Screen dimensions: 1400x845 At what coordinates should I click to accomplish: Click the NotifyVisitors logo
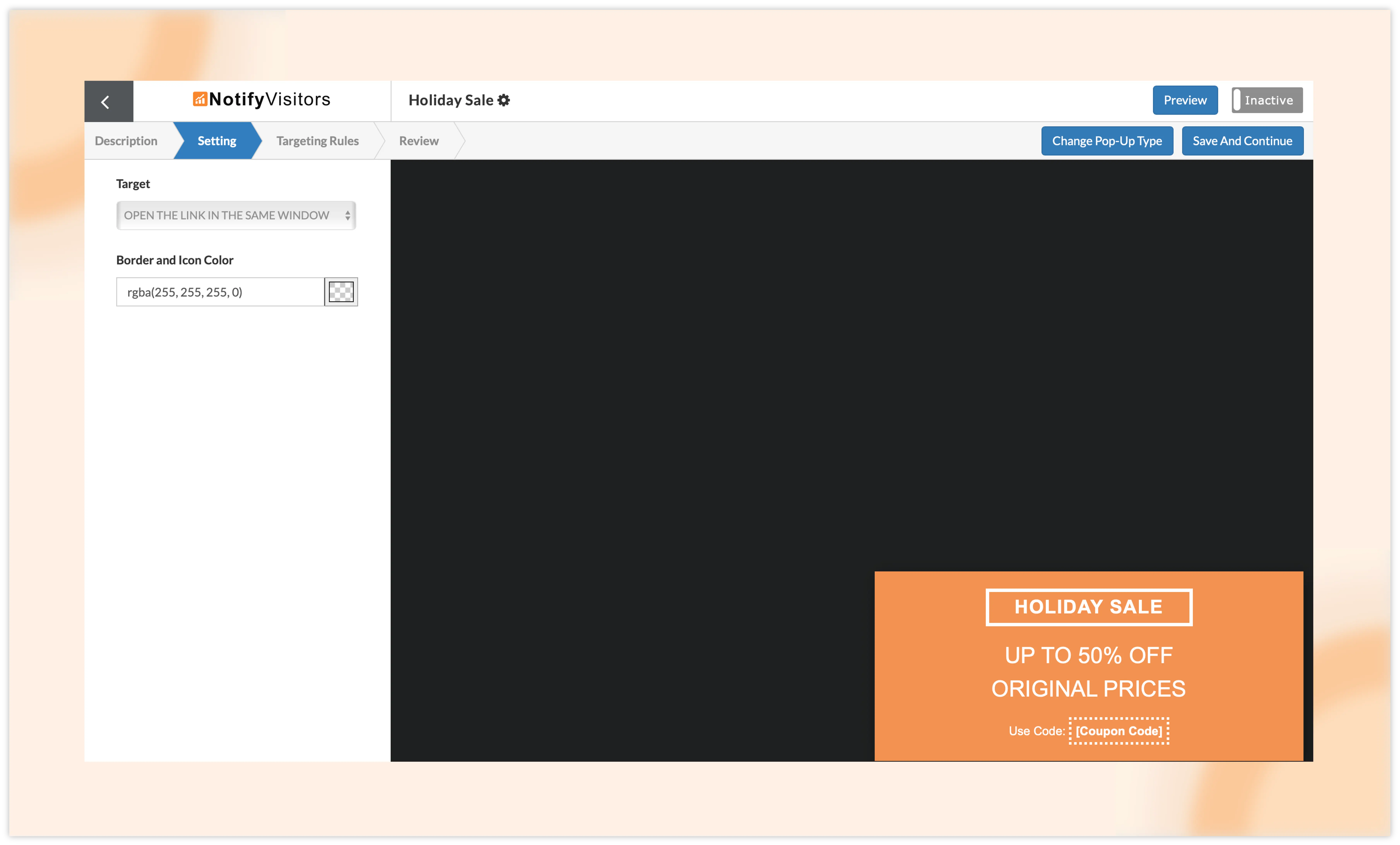(261, 99)
